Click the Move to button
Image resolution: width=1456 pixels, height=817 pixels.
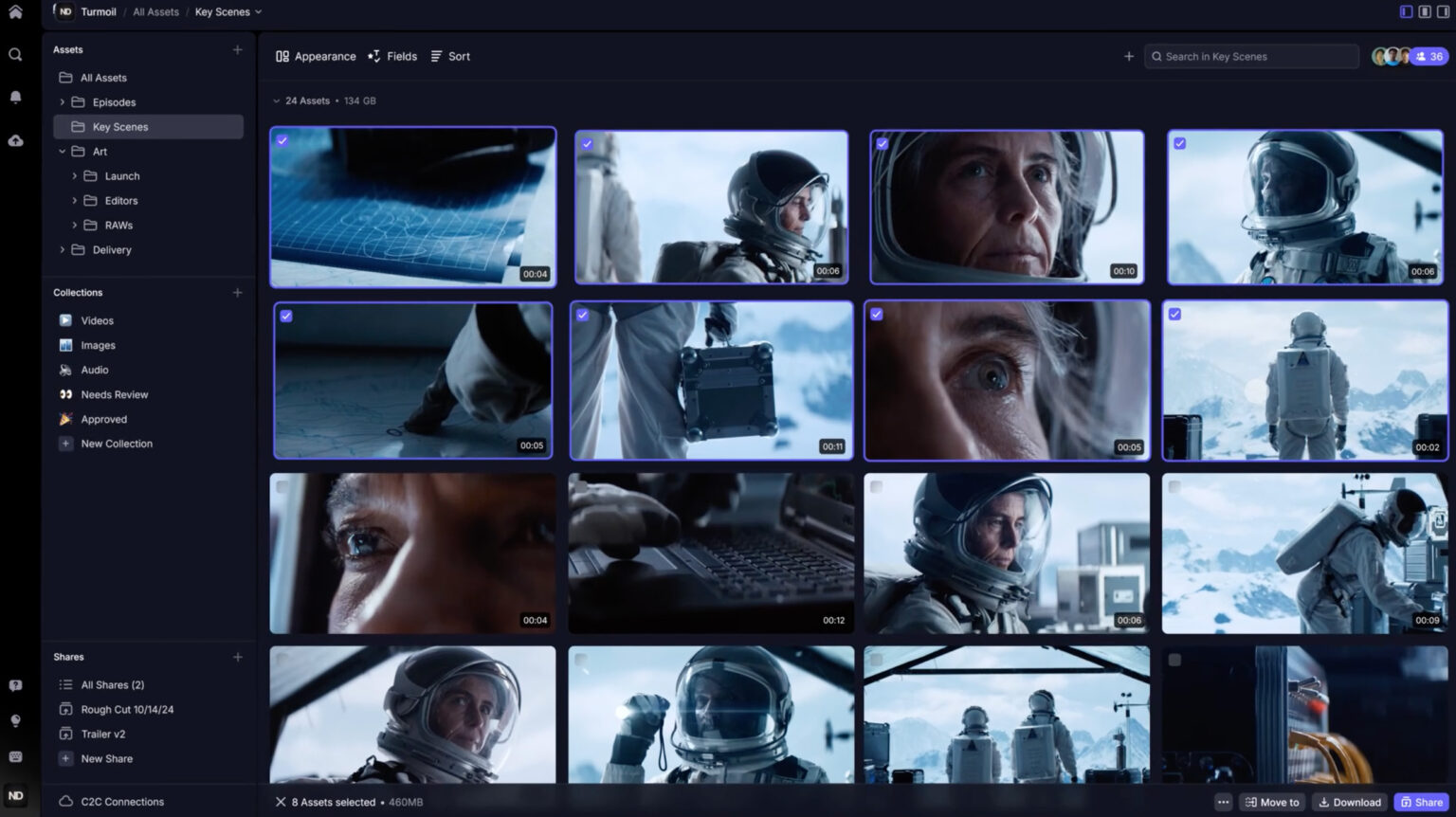(x=1271, y=801)
